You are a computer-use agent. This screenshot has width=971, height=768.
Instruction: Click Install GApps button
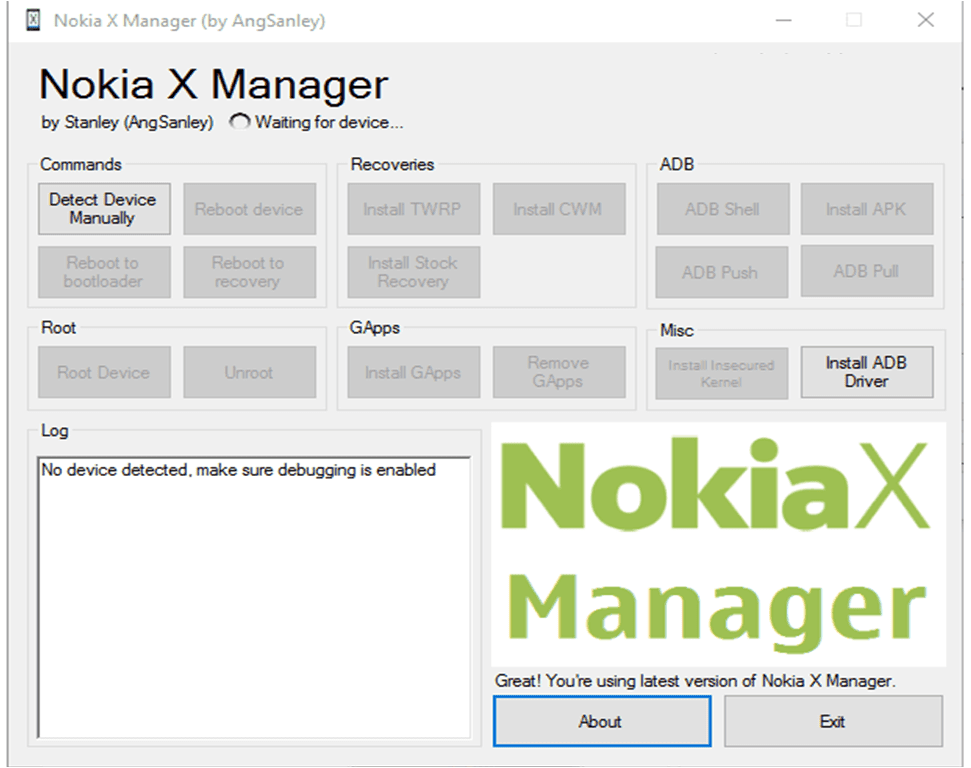click(414, 372)
